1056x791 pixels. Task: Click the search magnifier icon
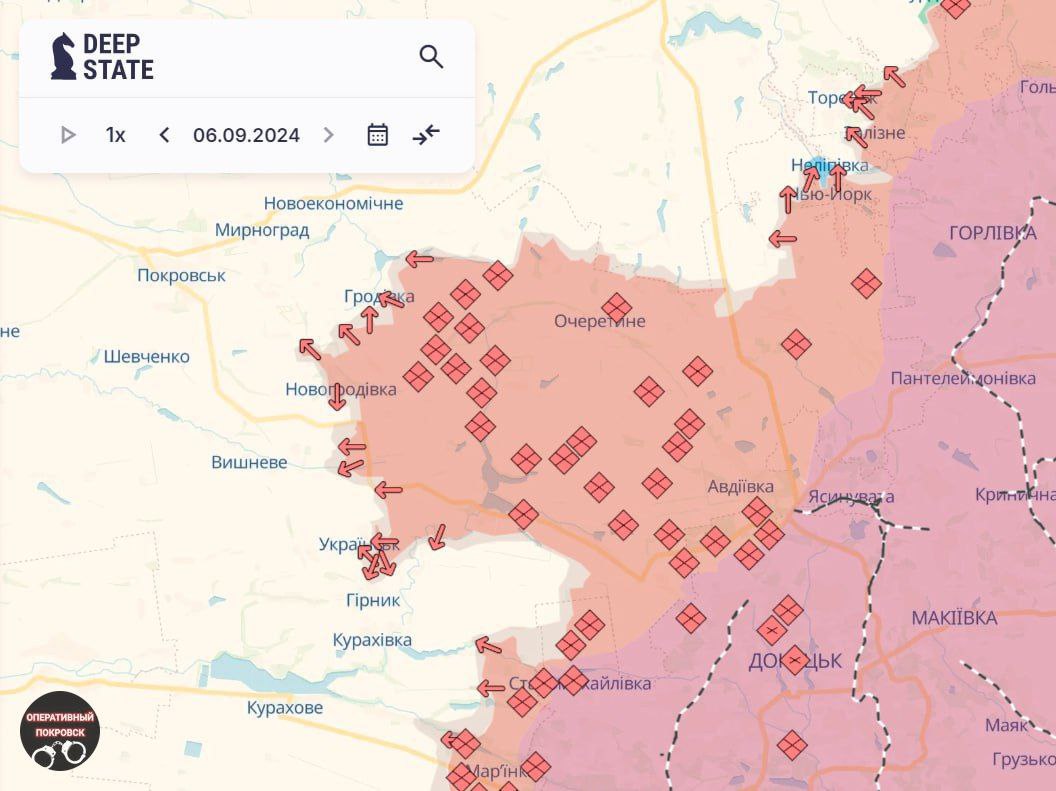coord(431,56)
